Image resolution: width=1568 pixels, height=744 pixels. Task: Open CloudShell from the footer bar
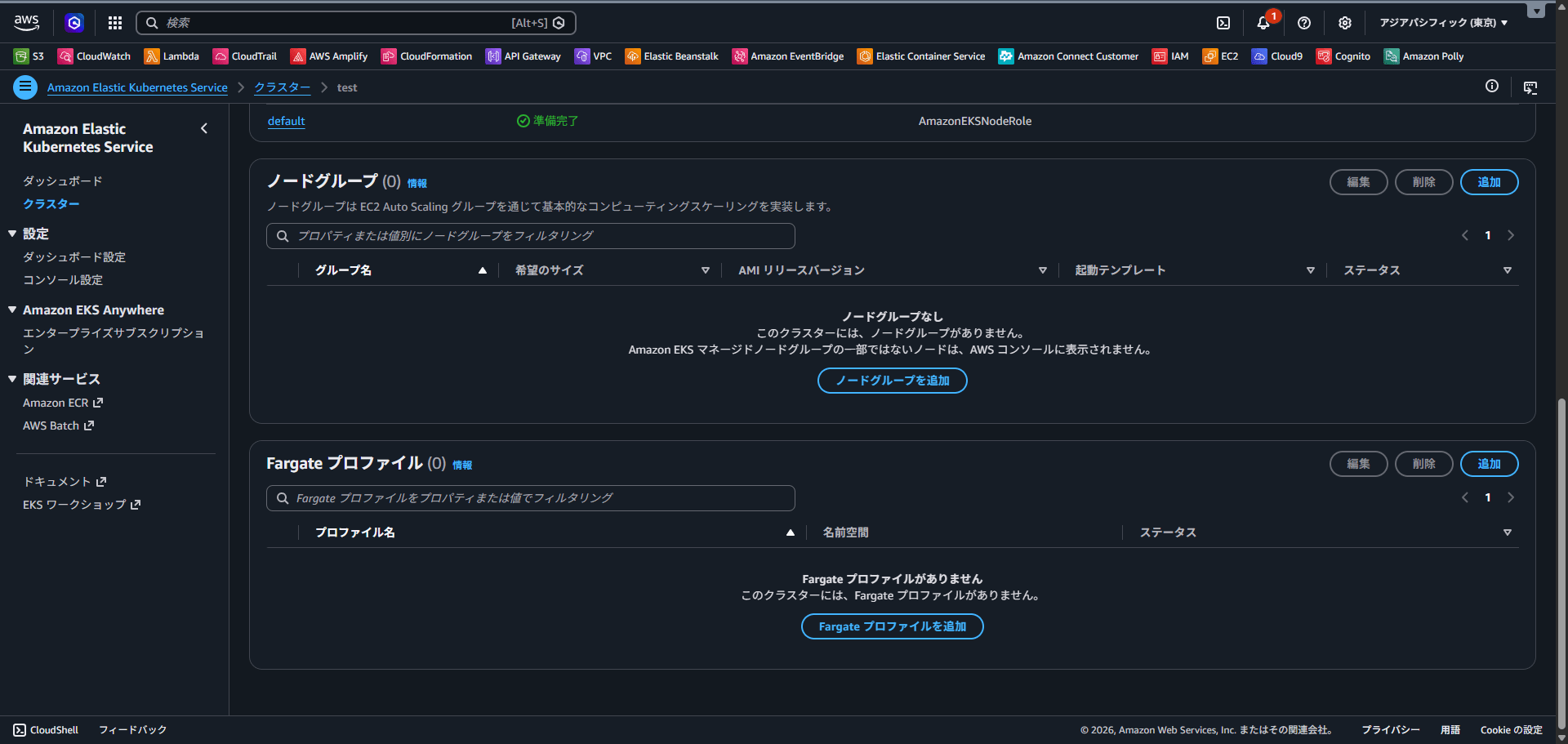[x=46, y=730]
